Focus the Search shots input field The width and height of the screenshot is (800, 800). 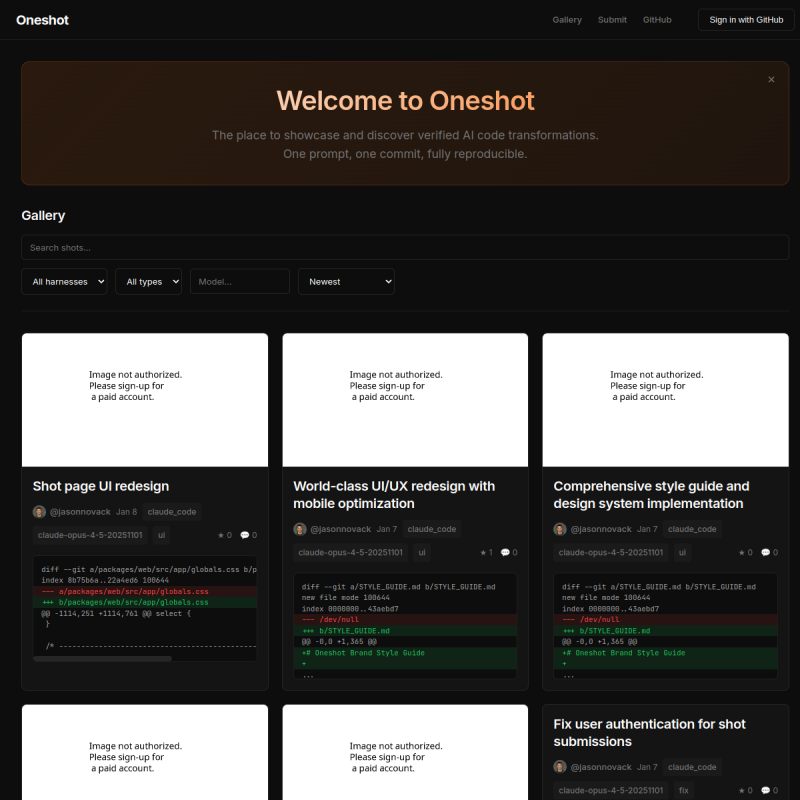pos(405,247)
